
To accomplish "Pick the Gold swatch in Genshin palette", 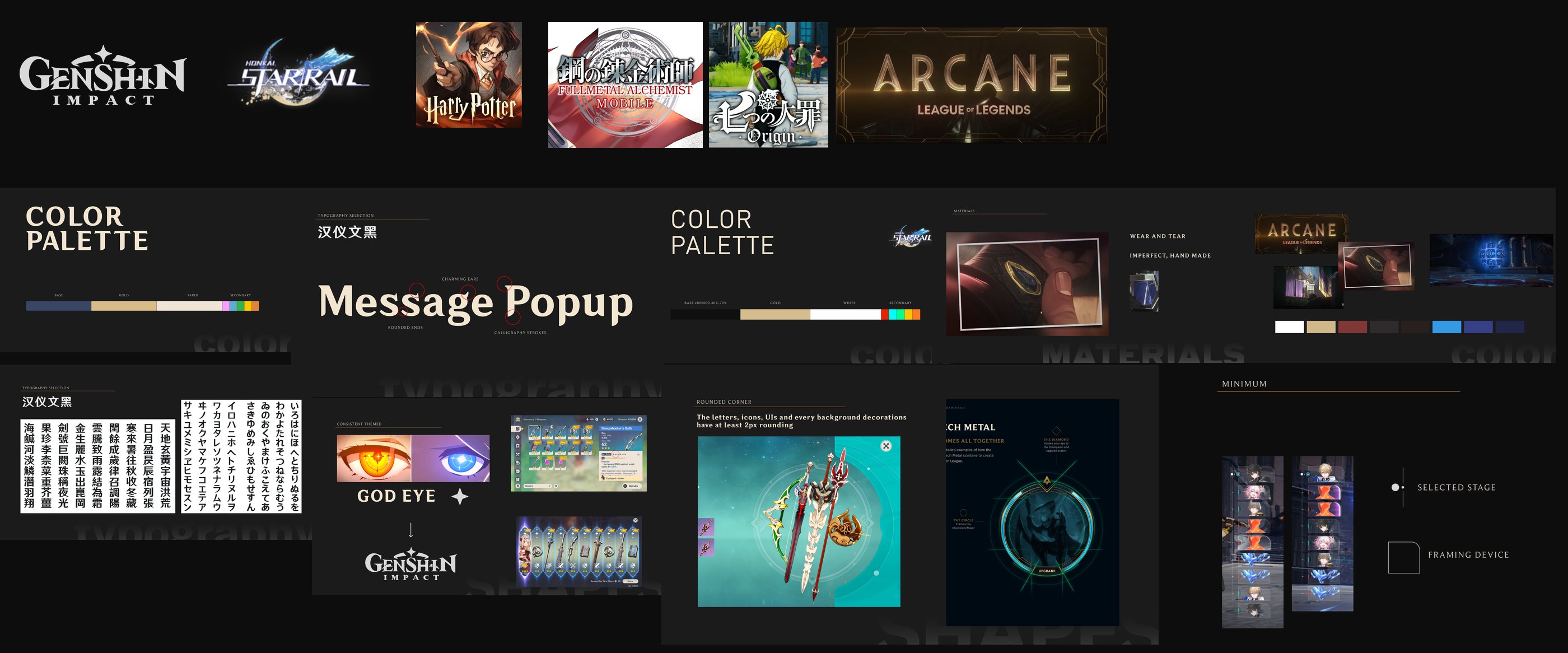I will click(124, 306).
